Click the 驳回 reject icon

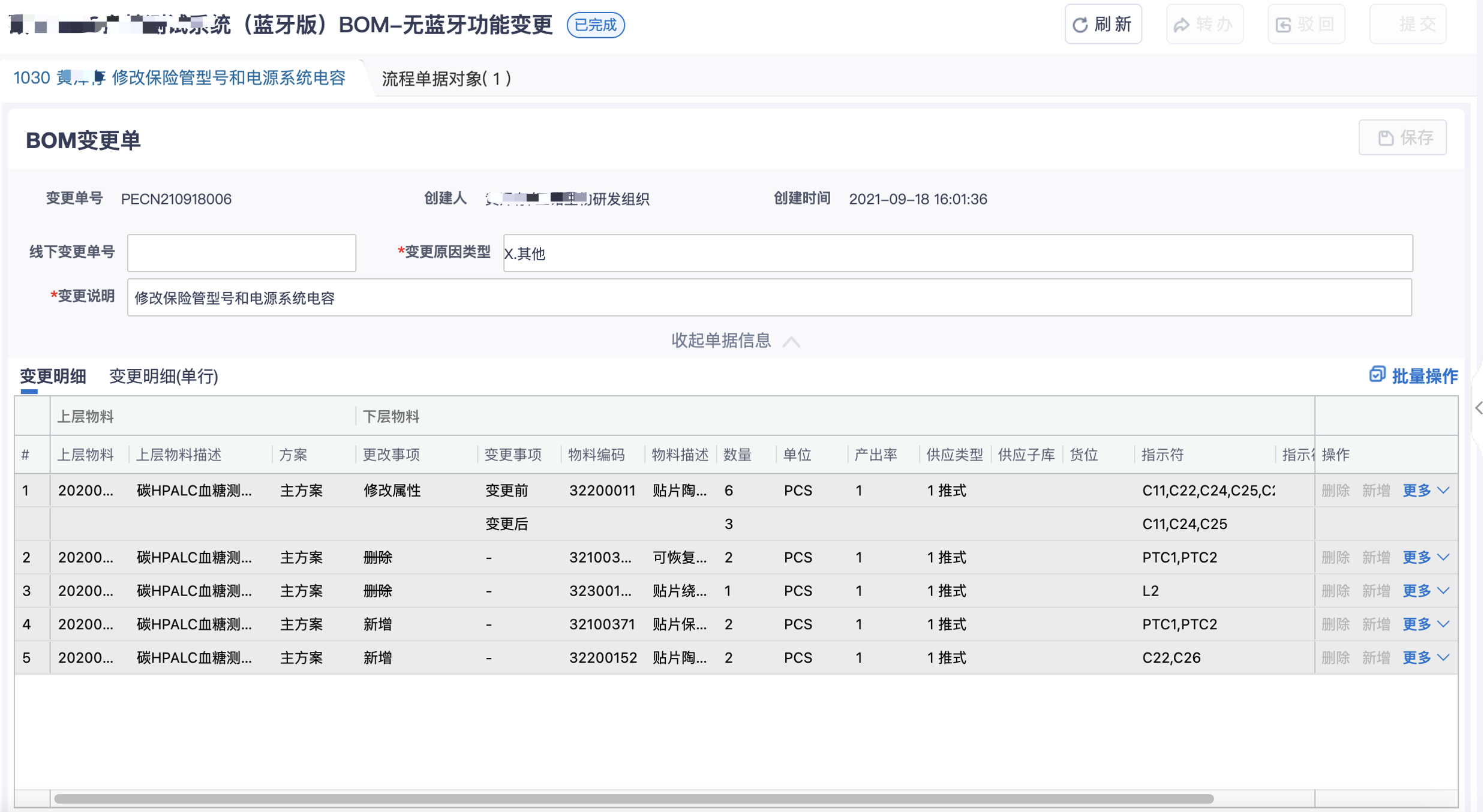[x=1283, y=25]
